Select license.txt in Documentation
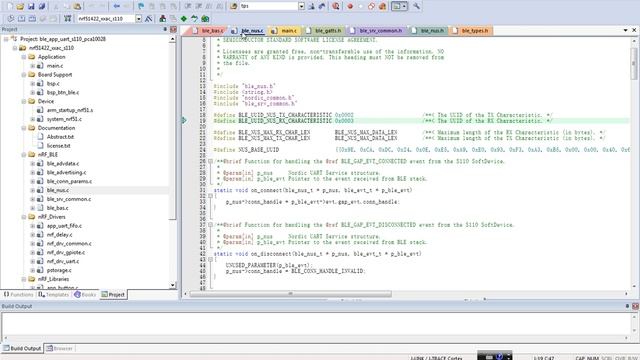The image size is (640, 360). pos(58,146)
